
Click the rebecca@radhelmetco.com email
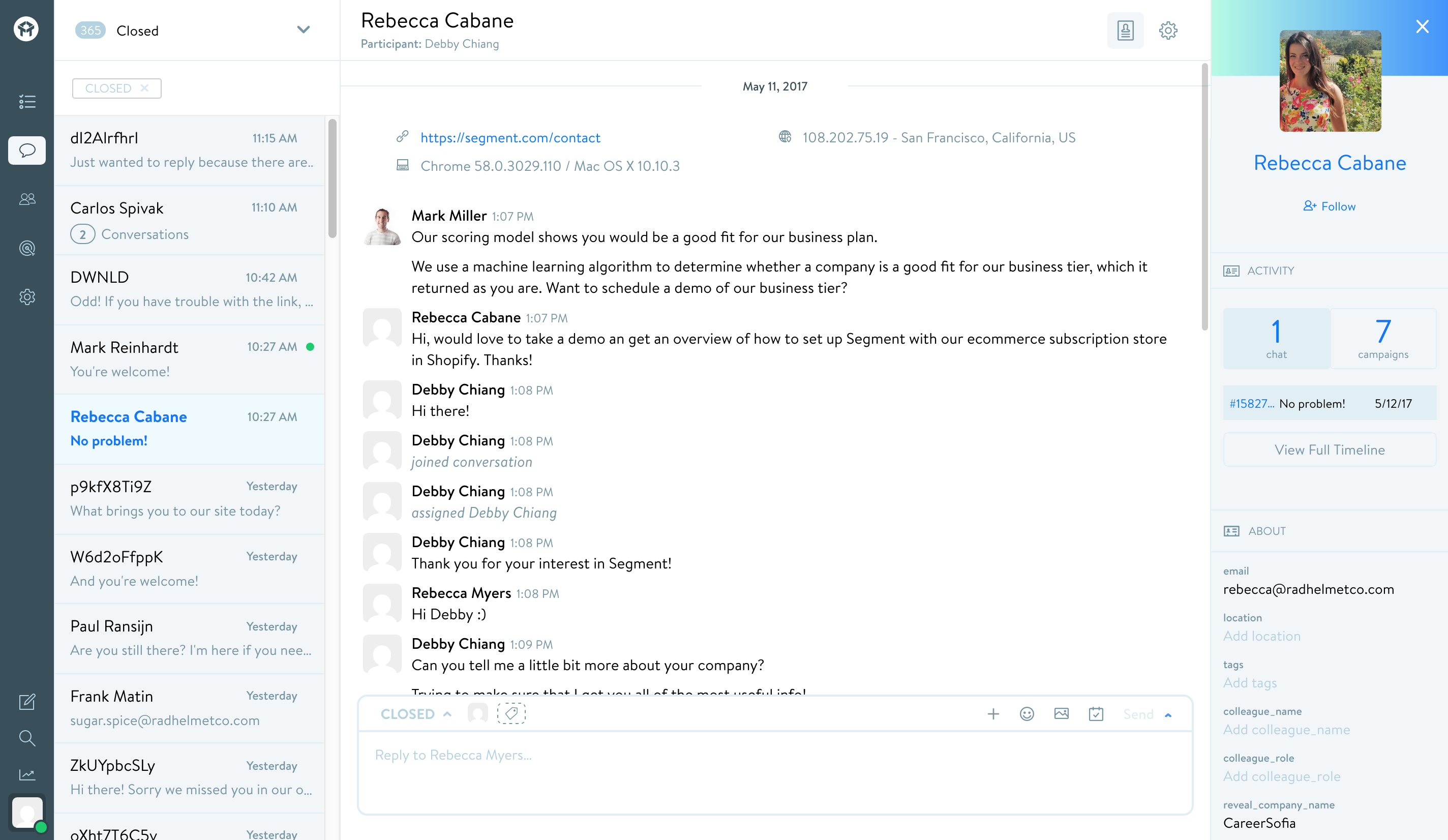[x=1308, y=589]
